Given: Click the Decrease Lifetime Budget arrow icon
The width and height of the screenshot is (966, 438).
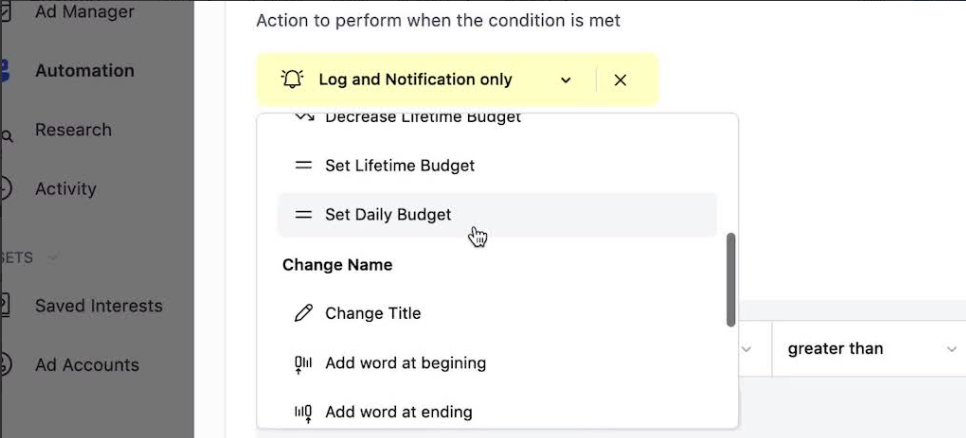Looking at the screenshot, I should (304, 116).
